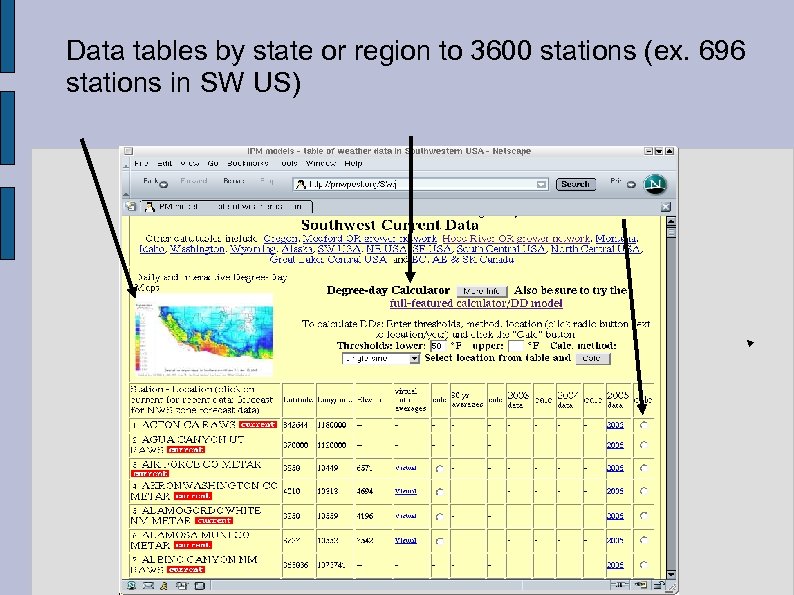
Task: Open the calculation method dropdown
Action: click(381, 359)
